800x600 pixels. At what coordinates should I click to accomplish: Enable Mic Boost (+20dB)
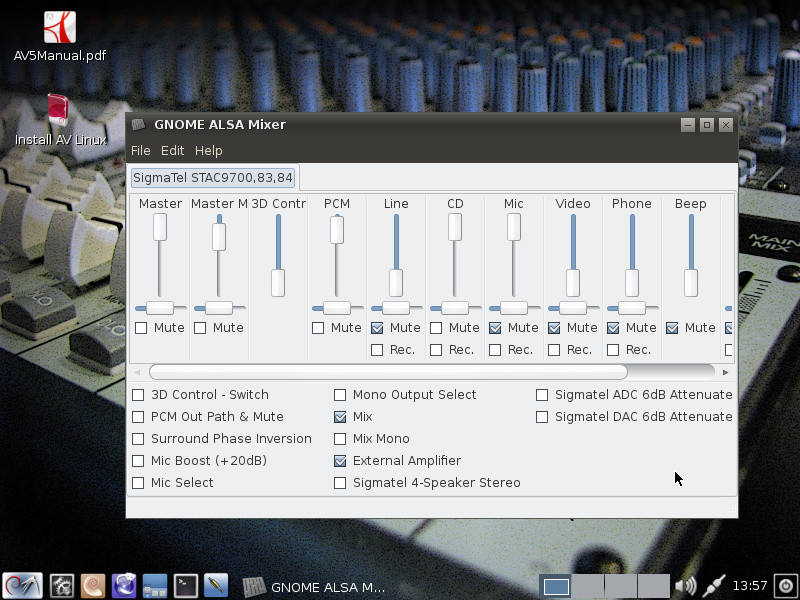pos(139,461)
